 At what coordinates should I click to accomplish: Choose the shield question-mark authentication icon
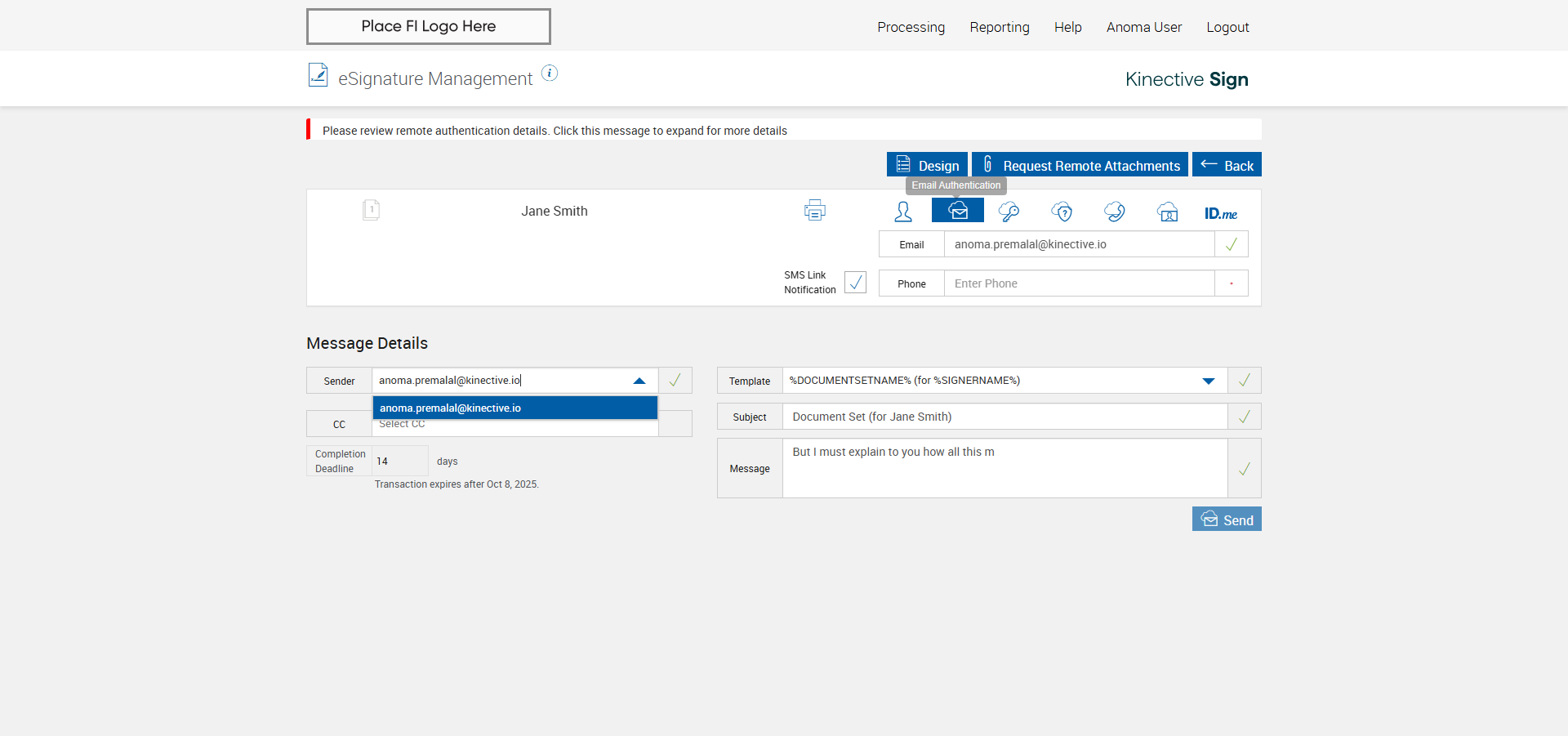tap(1062, 212)
